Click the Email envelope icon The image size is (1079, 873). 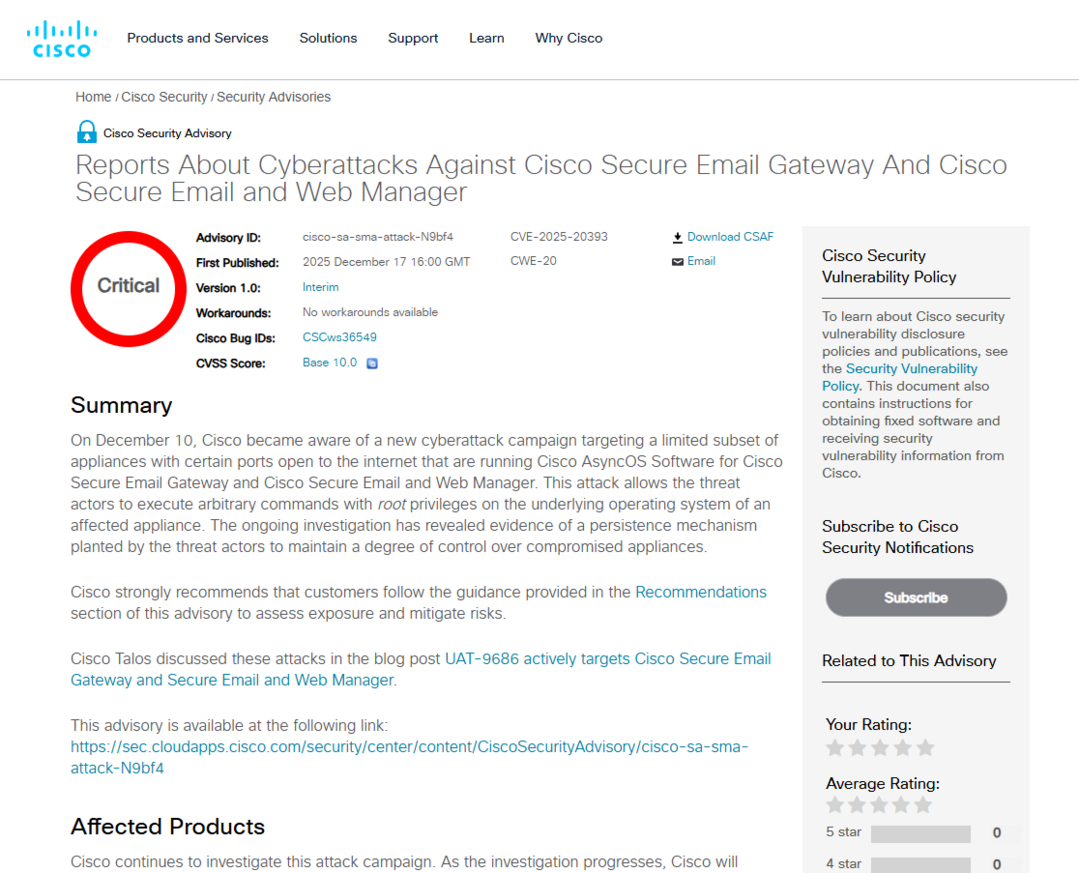tap(677, 262)
